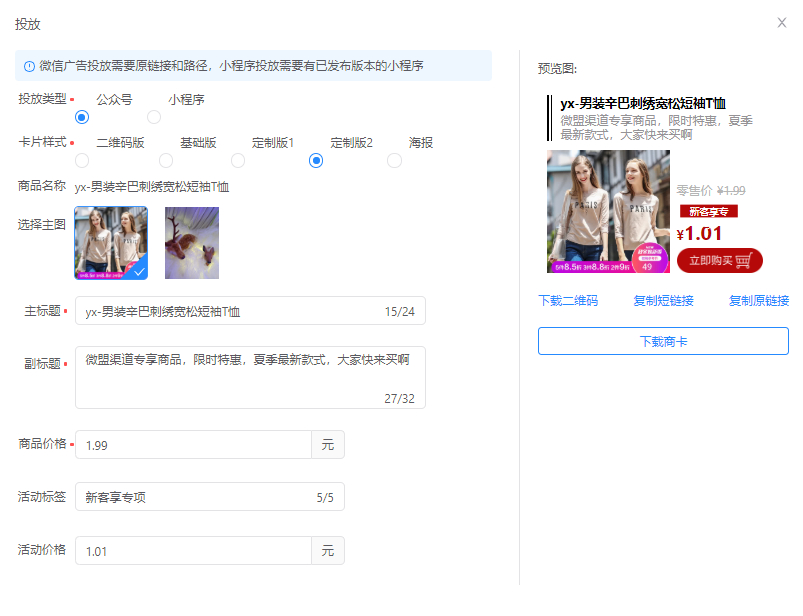803x616 pixels.
Task: Click the preview product image
Action: [608, 211]
